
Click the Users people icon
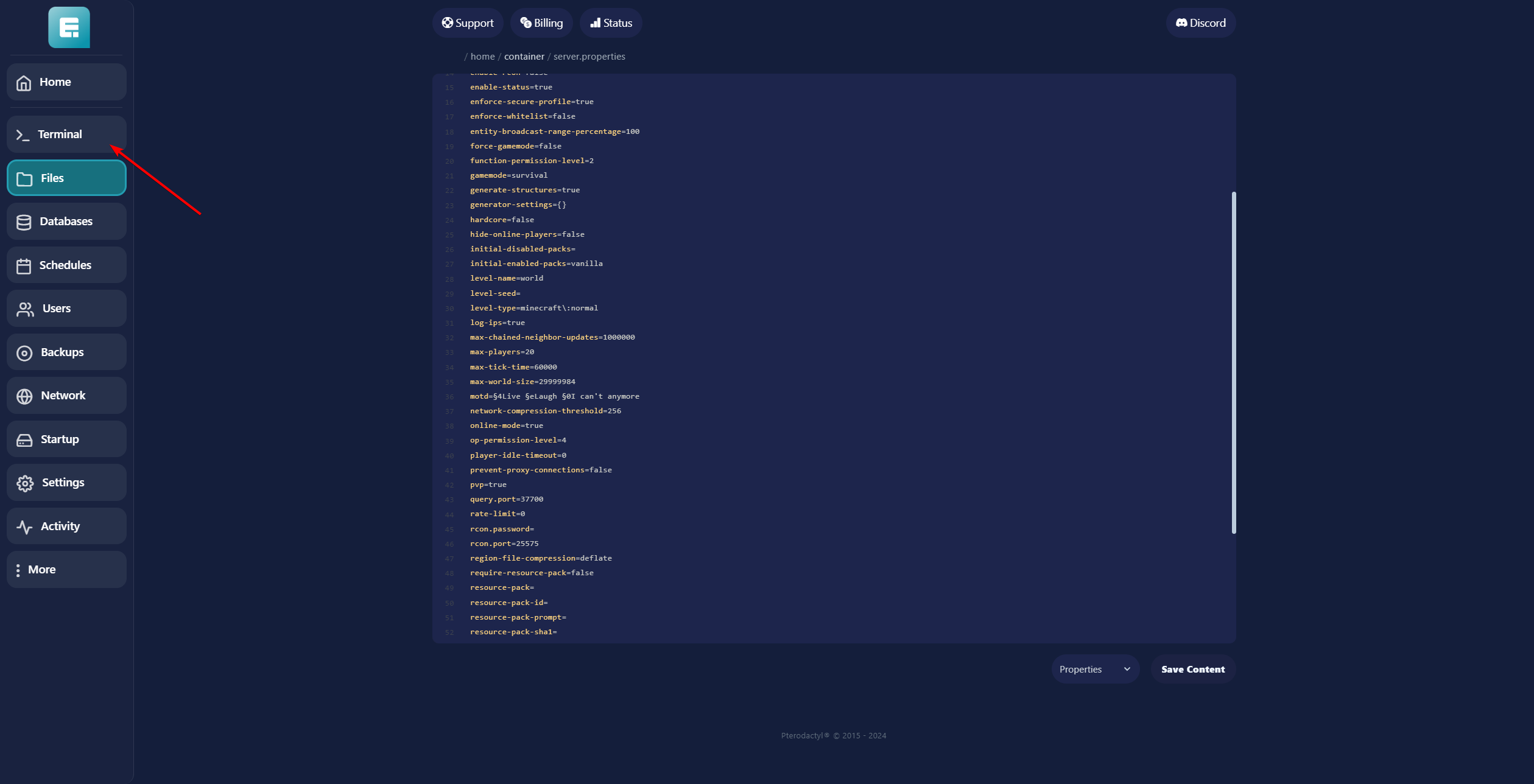tap(25, 309)
